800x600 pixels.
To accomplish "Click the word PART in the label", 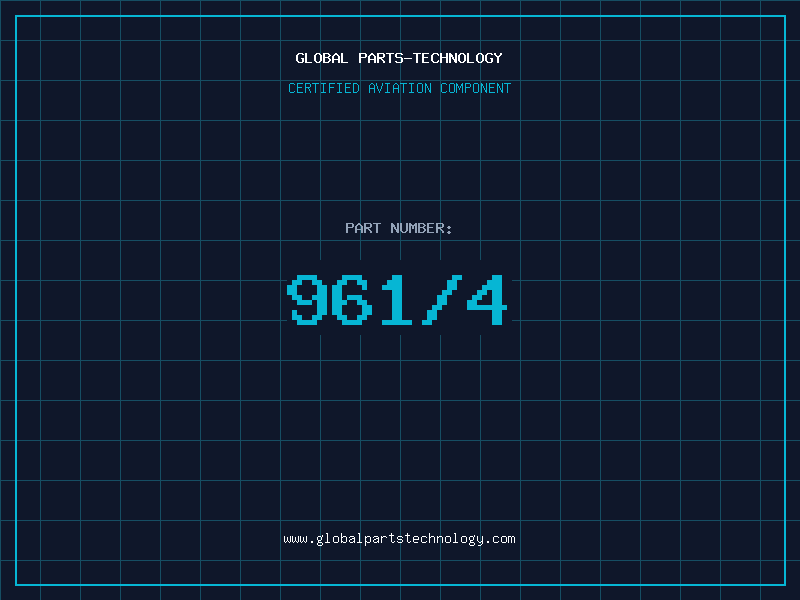I will tap(363, 228).
